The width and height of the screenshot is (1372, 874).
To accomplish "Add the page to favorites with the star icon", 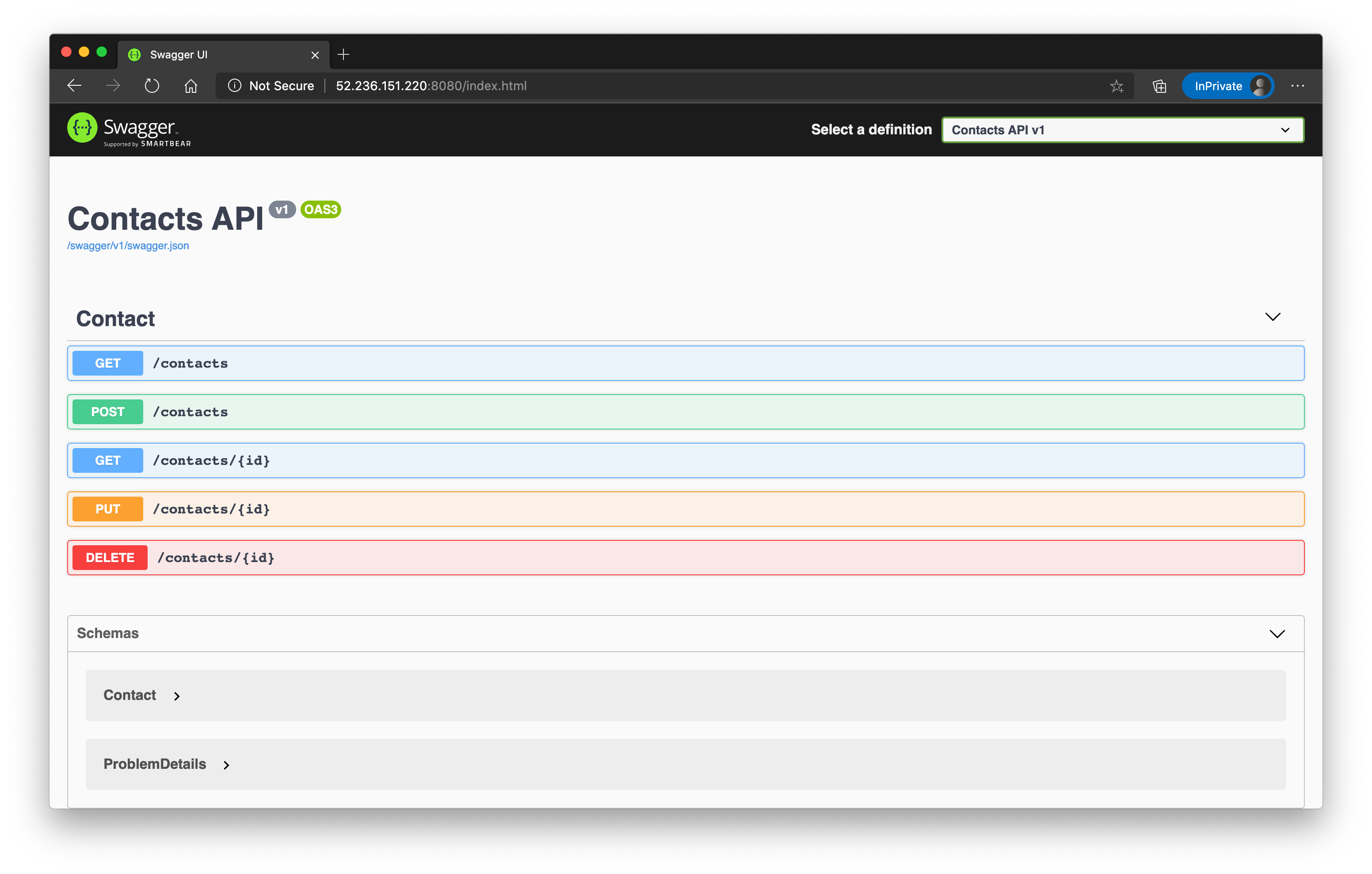I will point(1117,85).
